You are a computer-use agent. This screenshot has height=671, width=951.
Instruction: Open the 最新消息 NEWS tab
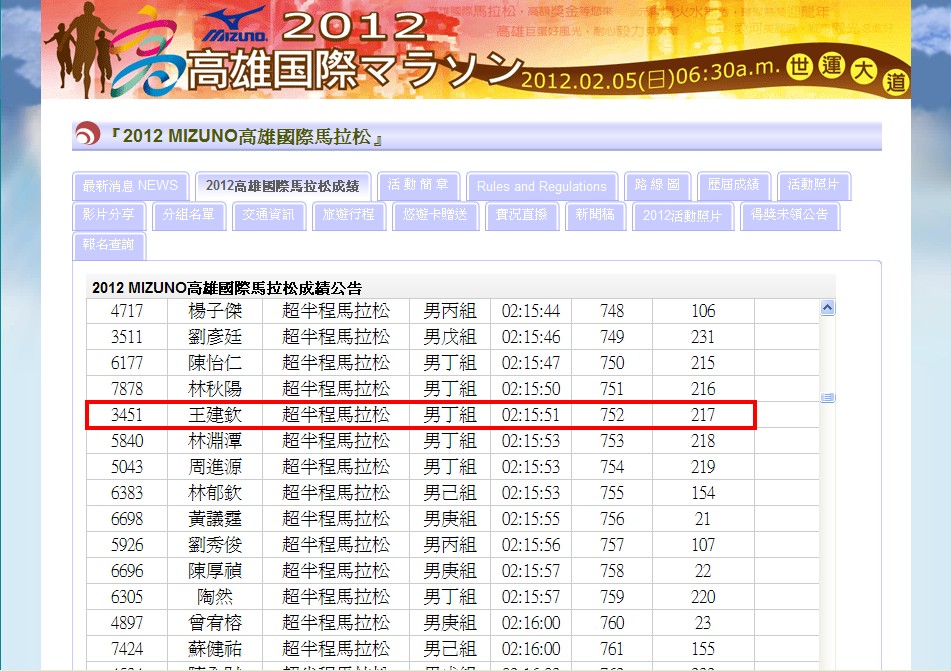click(x=130, y=186)
